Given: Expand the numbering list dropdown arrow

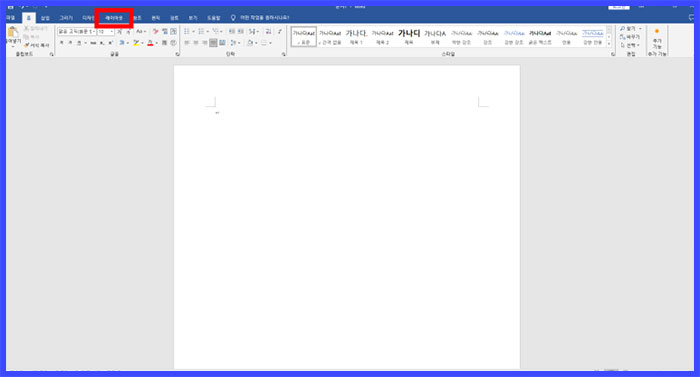Looking at the screenshot, I should pyautogui.click(x=208, y=32).
